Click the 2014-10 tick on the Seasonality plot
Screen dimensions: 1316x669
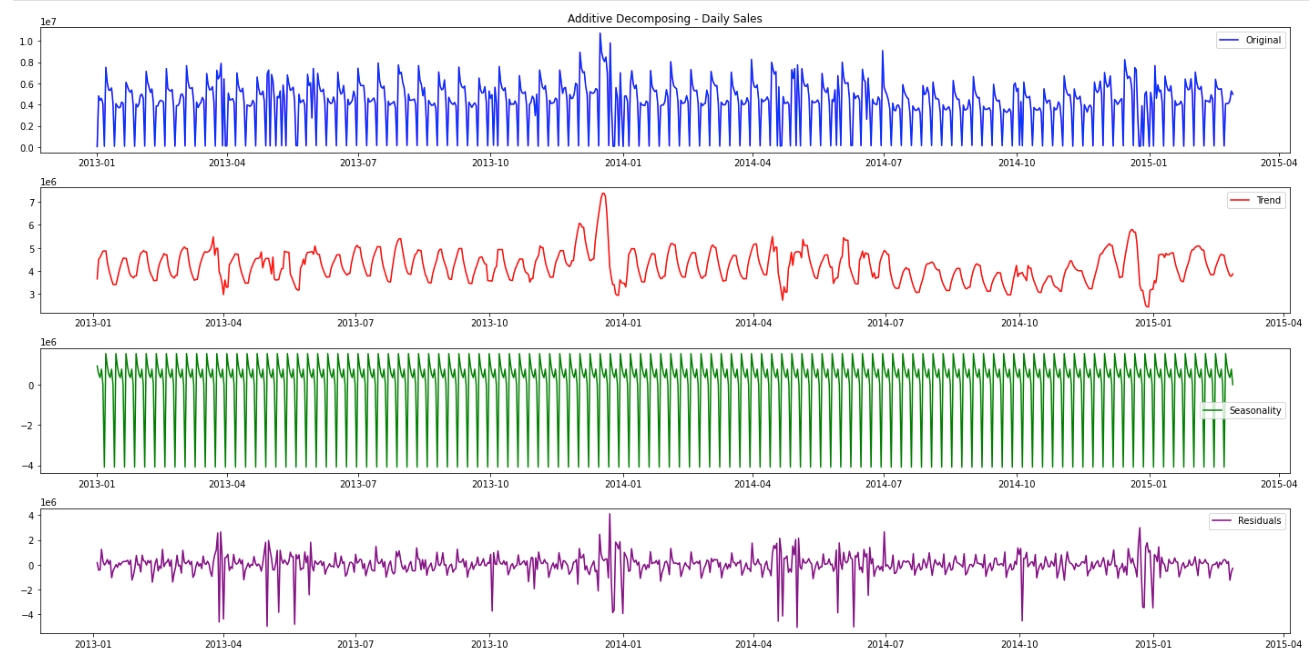(x=1017, y=484)
